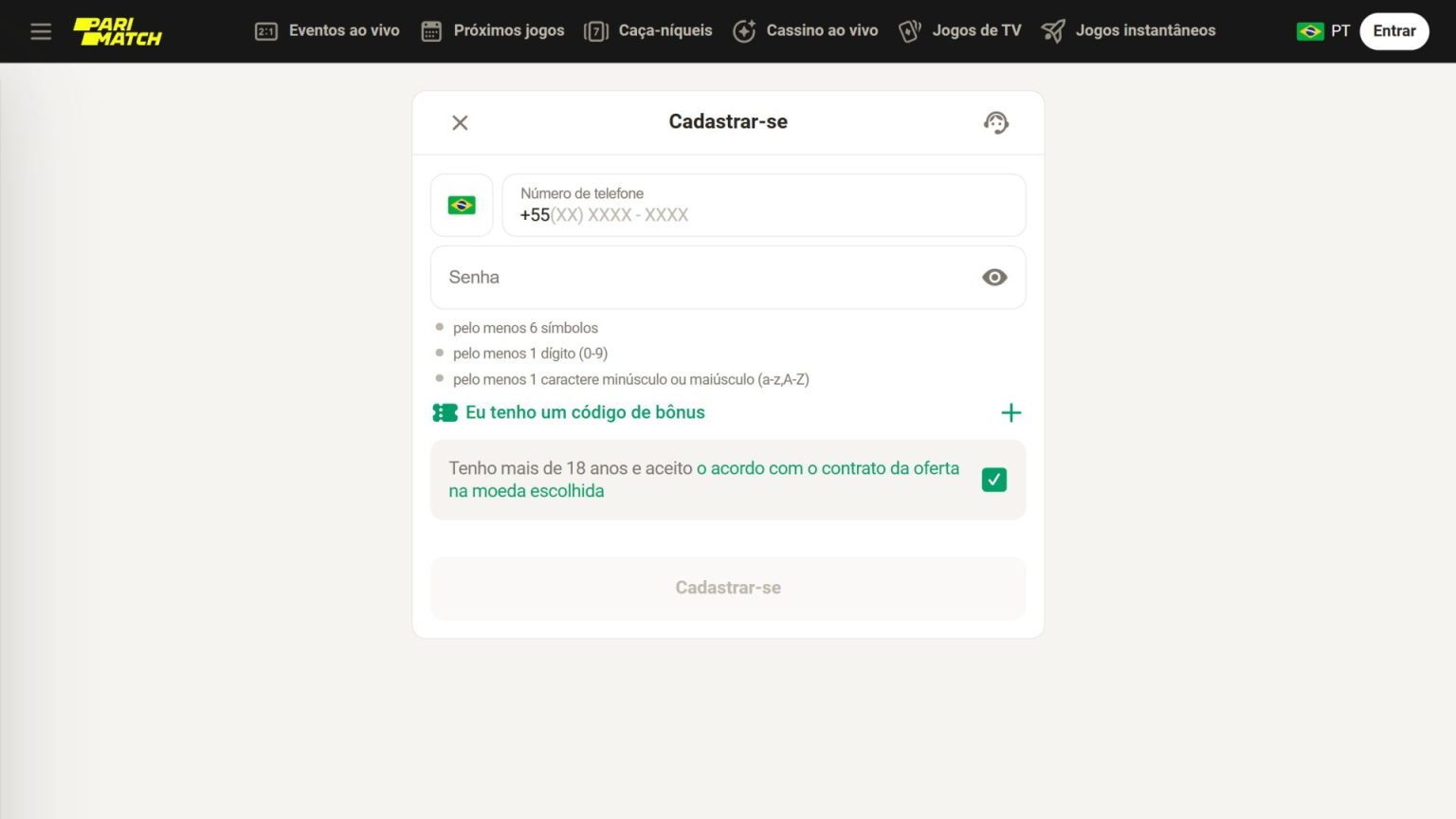Click 'pelo menos 1 caractere minúsculo' text
The image size is (1456, 819).
(x=630, y=379)
